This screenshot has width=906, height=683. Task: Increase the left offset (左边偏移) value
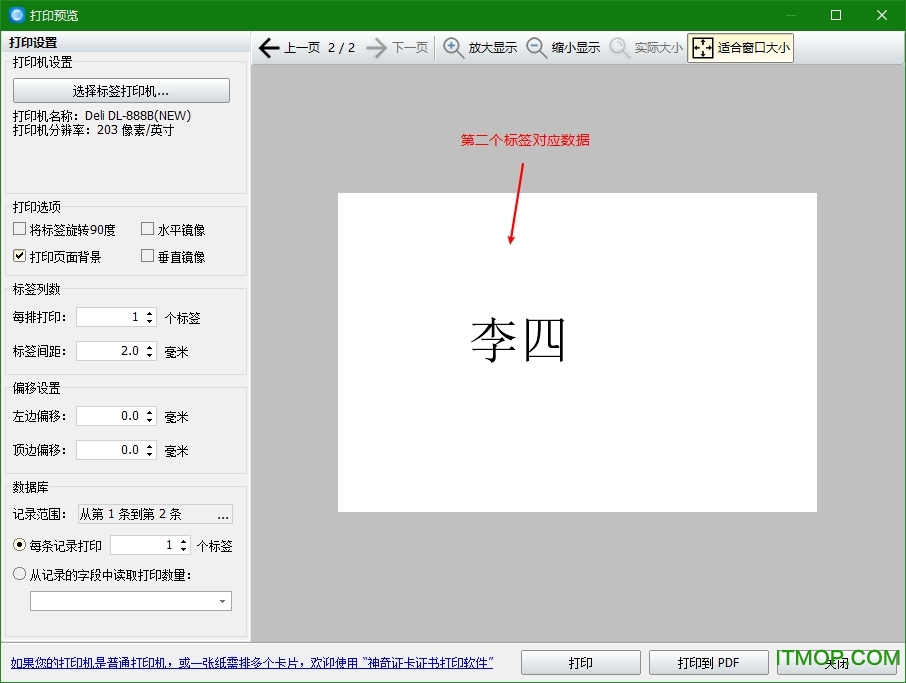pyautogui.click(x=150, y=412)
